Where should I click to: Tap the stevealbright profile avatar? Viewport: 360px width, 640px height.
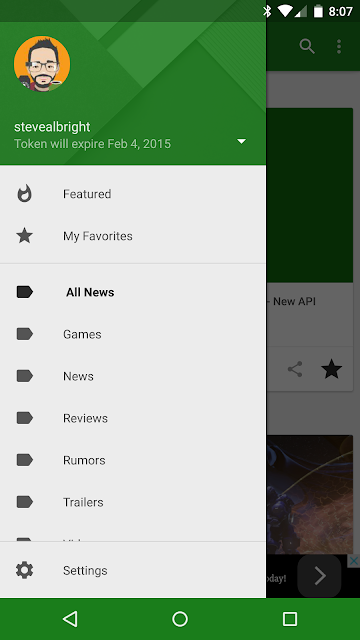coord(42,64)
